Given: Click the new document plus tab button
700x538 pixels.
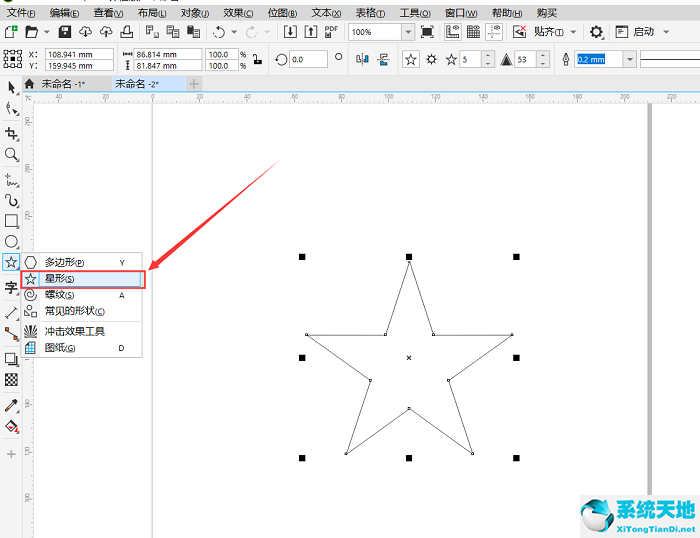Looking at the screenshot, I should pyautogui.click(x=194, y=84).
